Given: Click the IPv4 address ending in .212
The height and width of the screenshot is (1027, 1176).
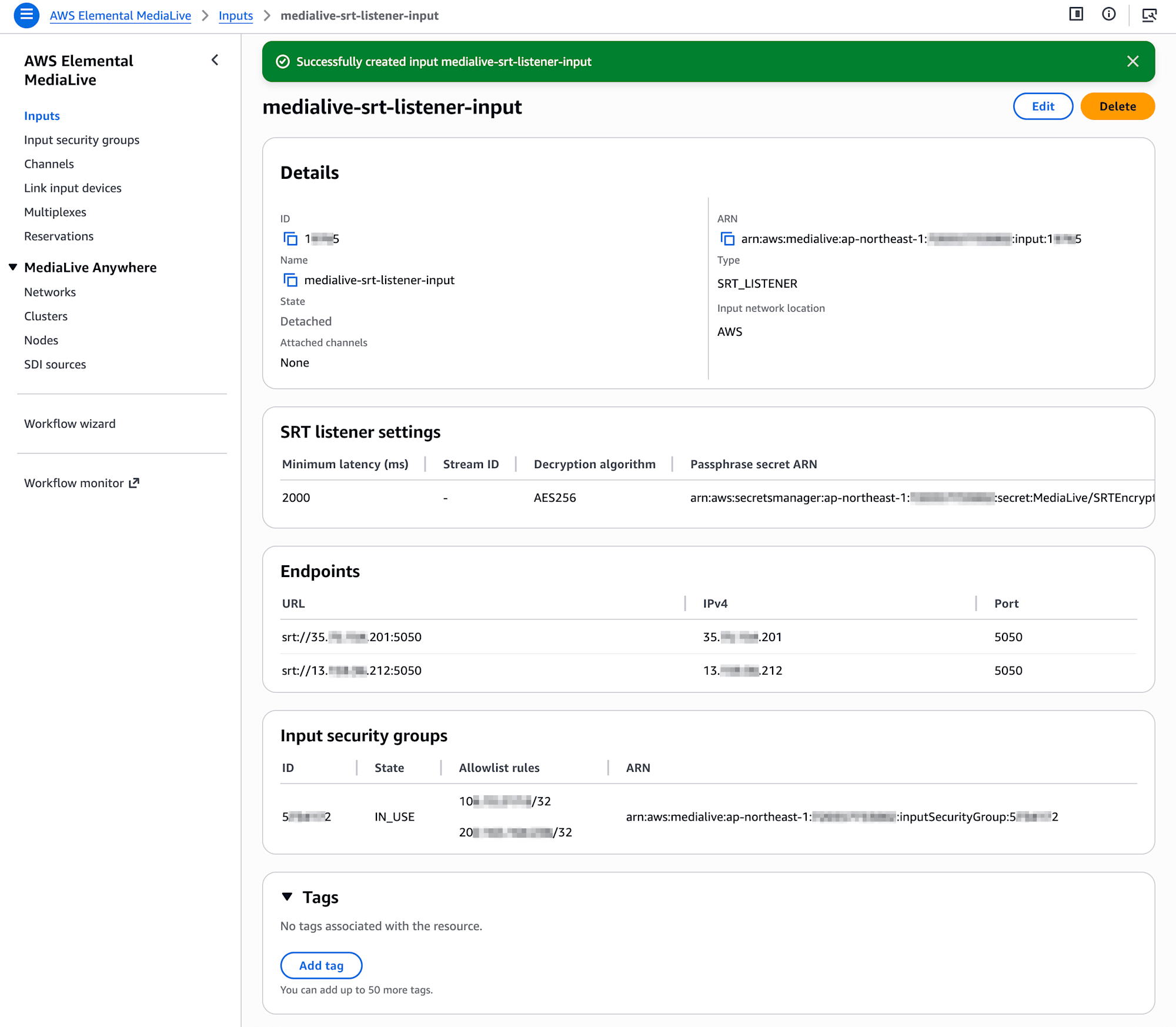Looking at the screenshot, I should (x=743, y=671).
